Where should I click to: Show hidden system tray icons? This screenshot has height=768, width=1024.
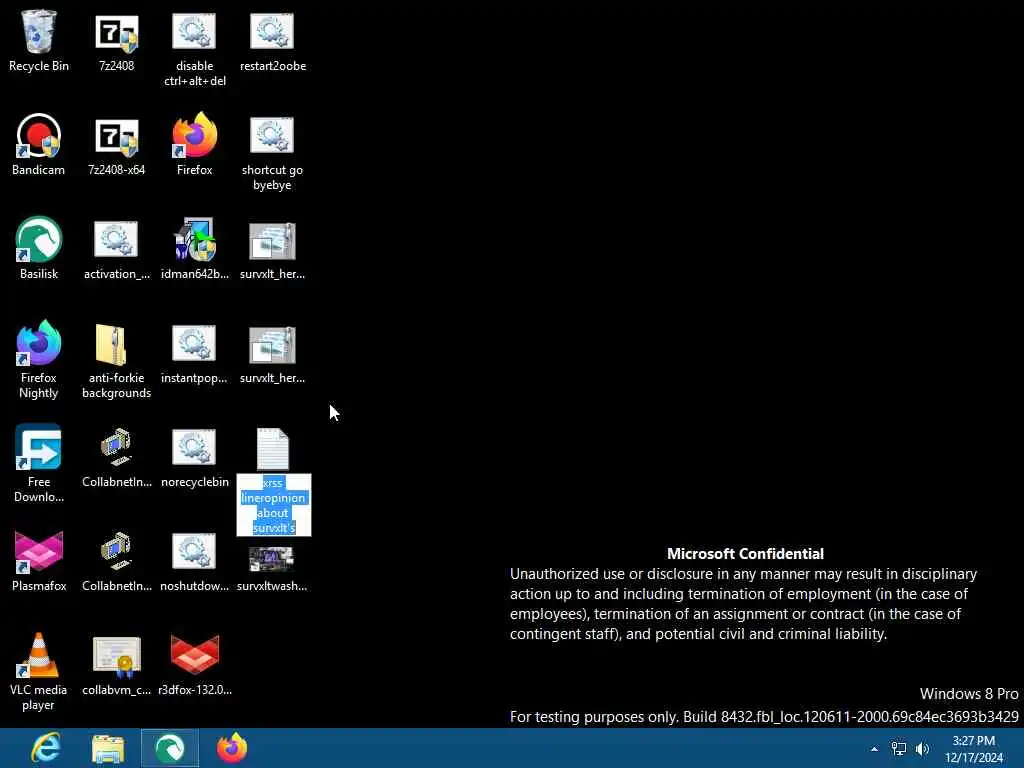pyautogui.click(x=874, y=749)
